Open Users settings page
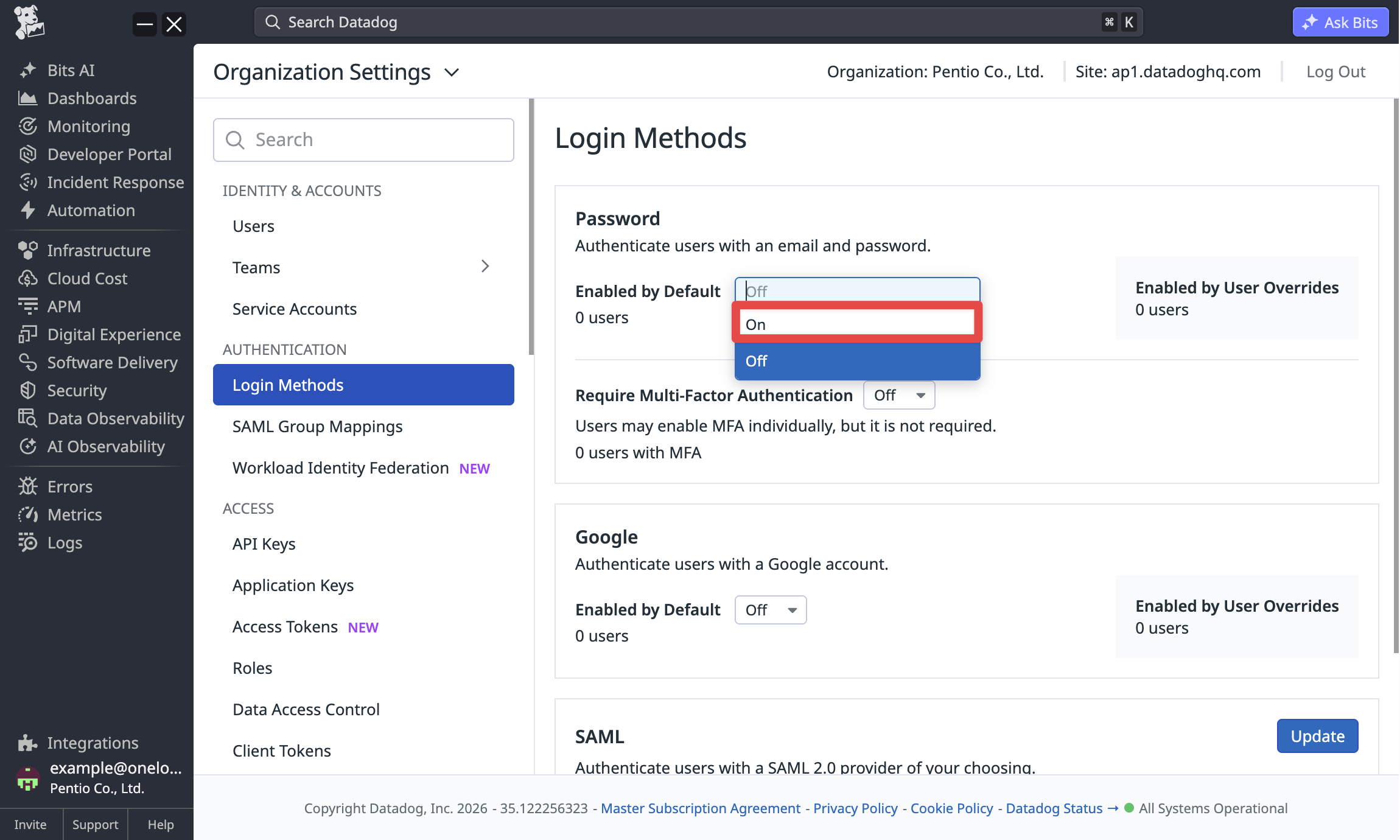The width and height of the screenshot is (1400, 840). click(x=363, y=226)
